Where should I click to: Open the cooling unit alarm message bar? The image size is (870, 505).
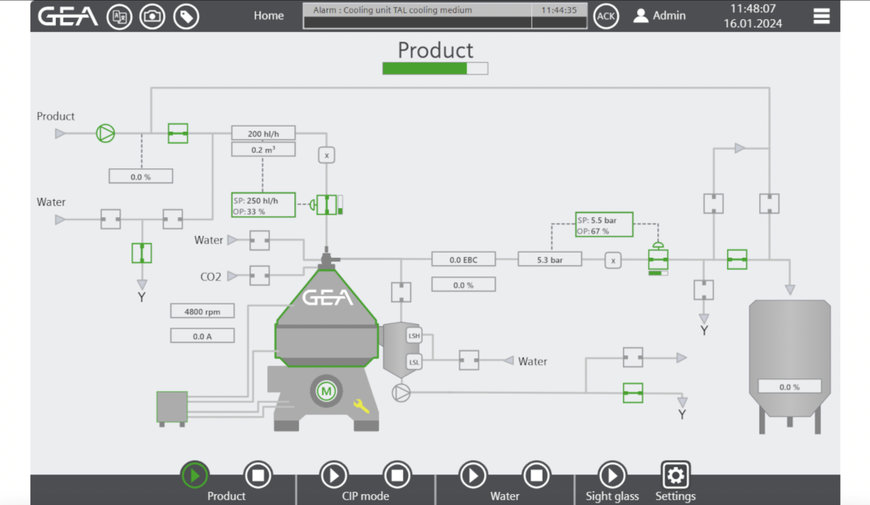[x=445, y=16]
